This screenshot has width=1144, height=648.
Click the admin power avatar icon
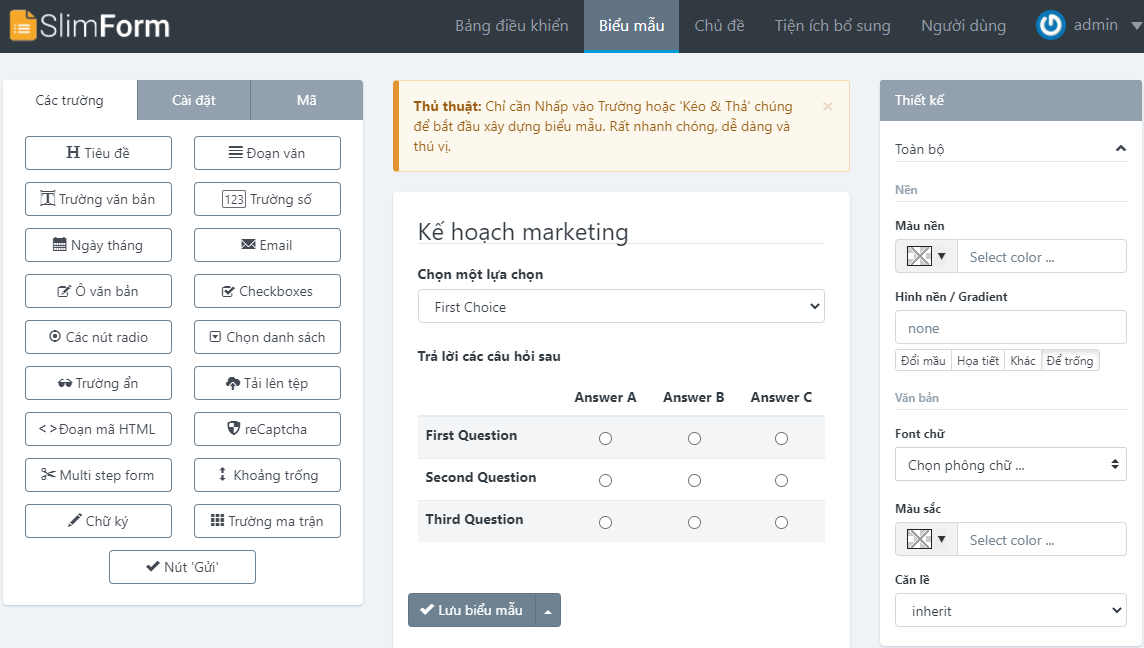[1051, 26]
